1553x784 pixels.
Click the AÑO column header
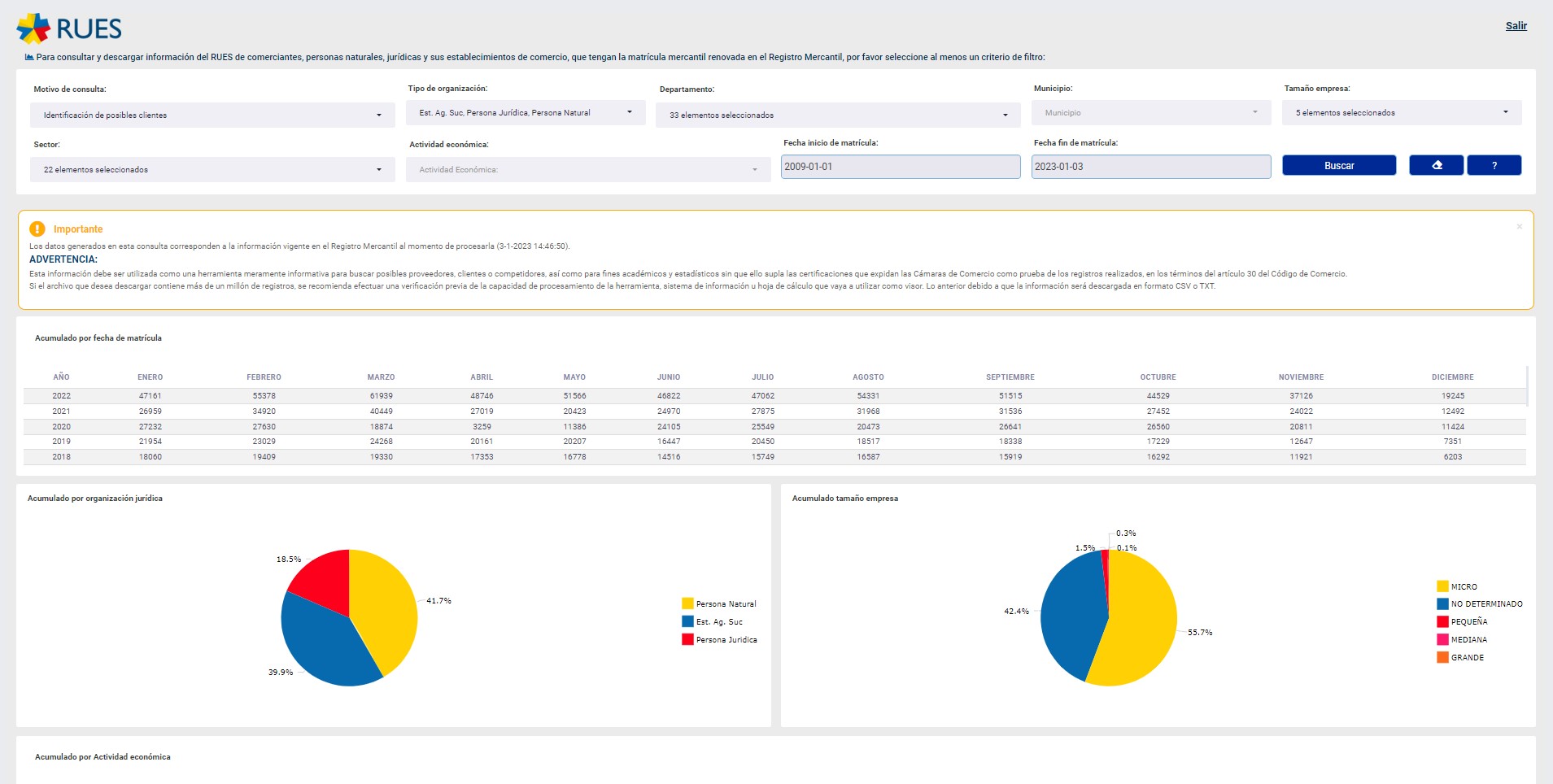pyautogui.click(x=61, y=377)
